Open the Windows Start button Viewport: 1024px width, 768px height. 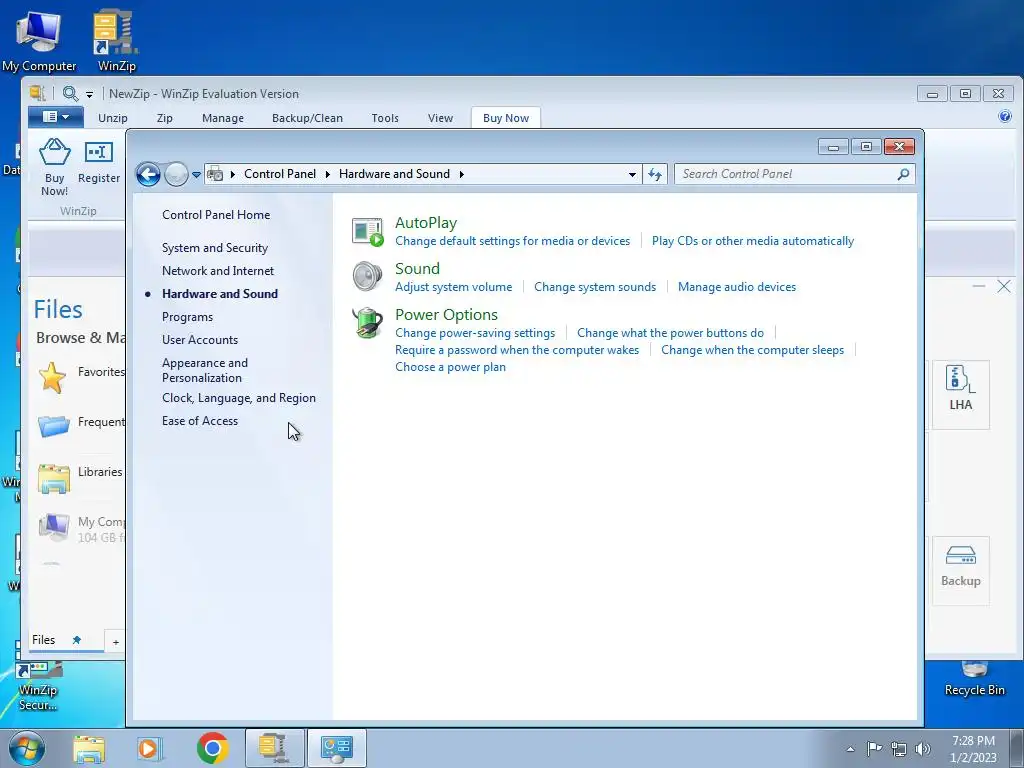[x=27, y=748]
